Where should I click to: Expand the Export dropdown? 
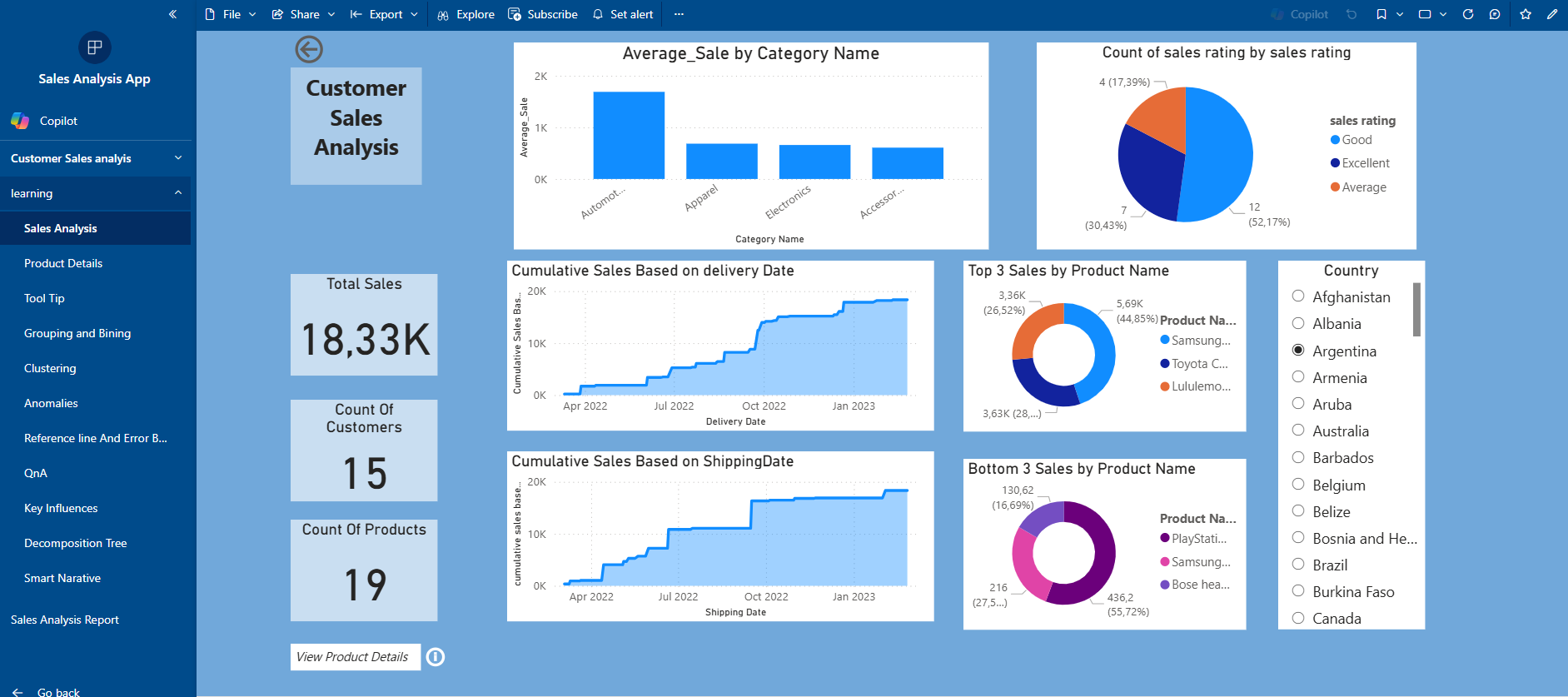tap(384, 14)
